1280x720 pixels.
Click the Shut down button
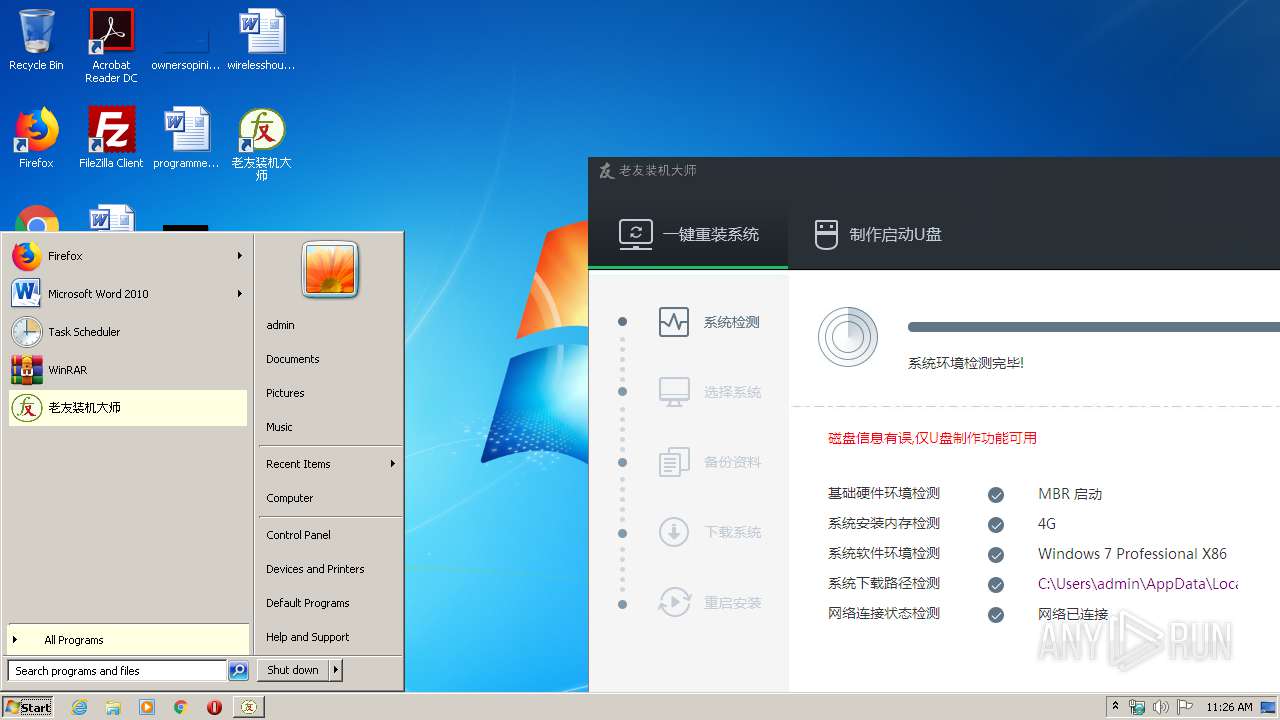point(293,670)
